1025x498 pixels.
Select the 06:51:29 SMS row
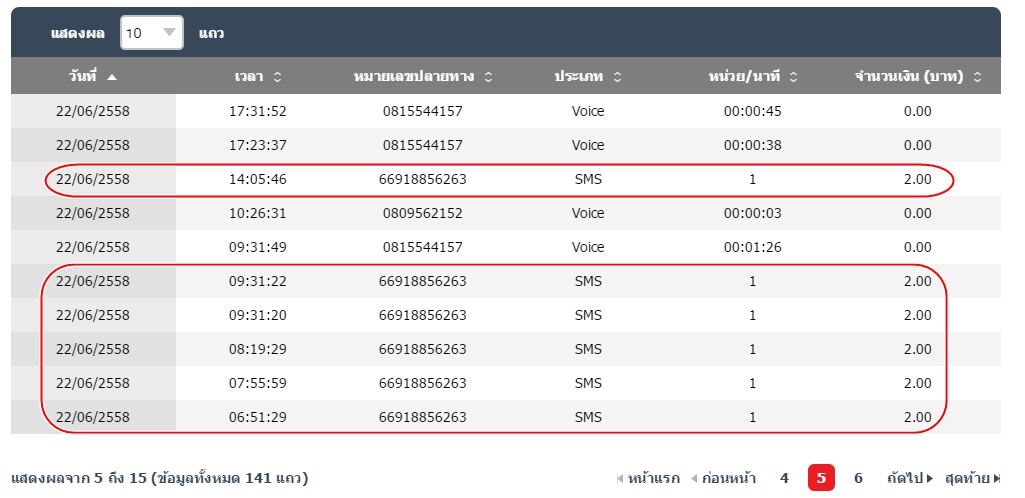click(x=500, y=417)
